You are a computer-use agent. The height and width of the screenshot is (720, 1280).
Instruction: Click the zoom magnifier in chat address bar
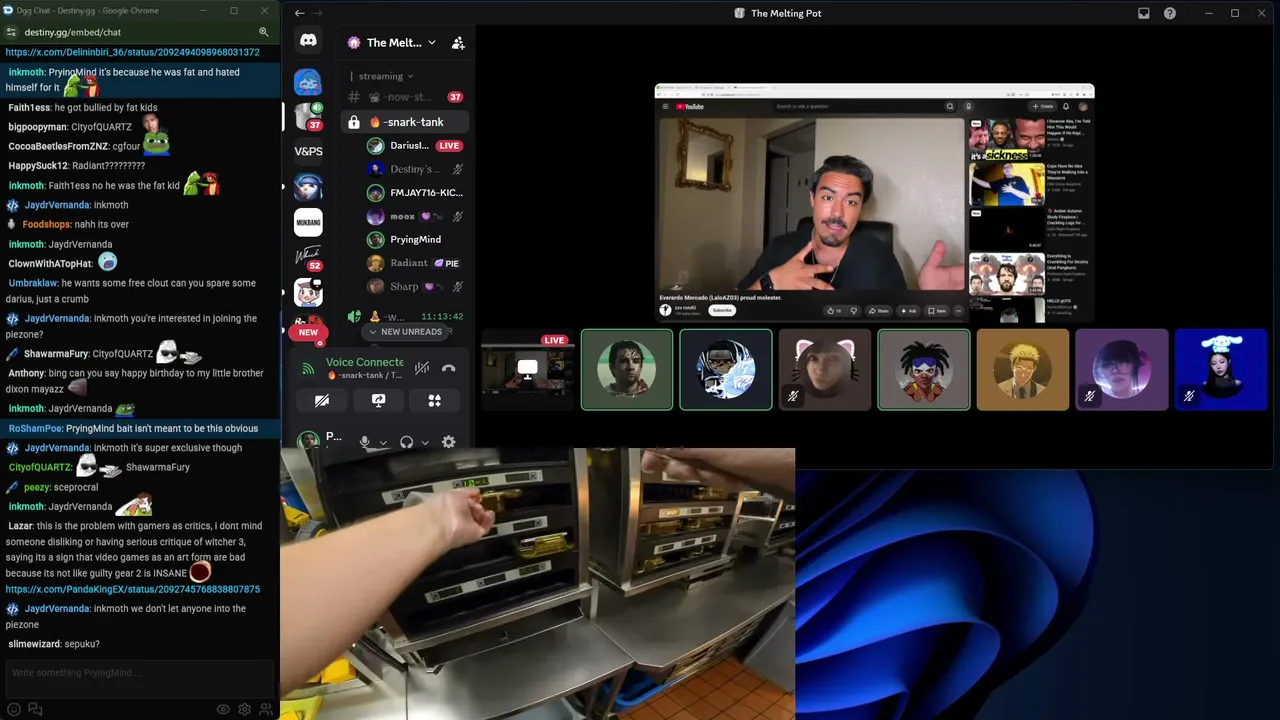[x=264, y=32]
